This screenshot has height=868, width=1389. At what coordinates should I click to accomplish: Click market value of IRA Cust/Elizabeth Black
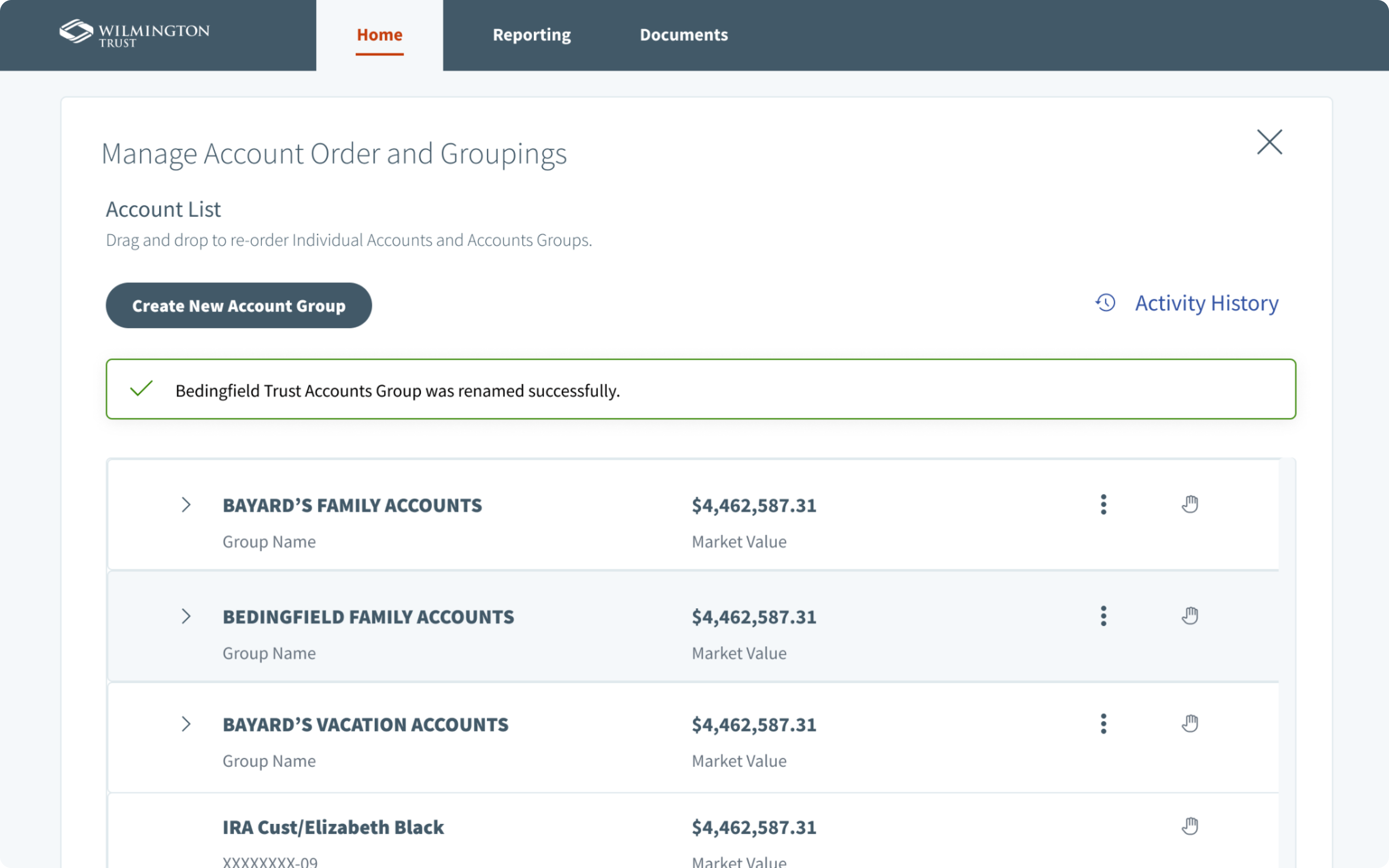753,827
